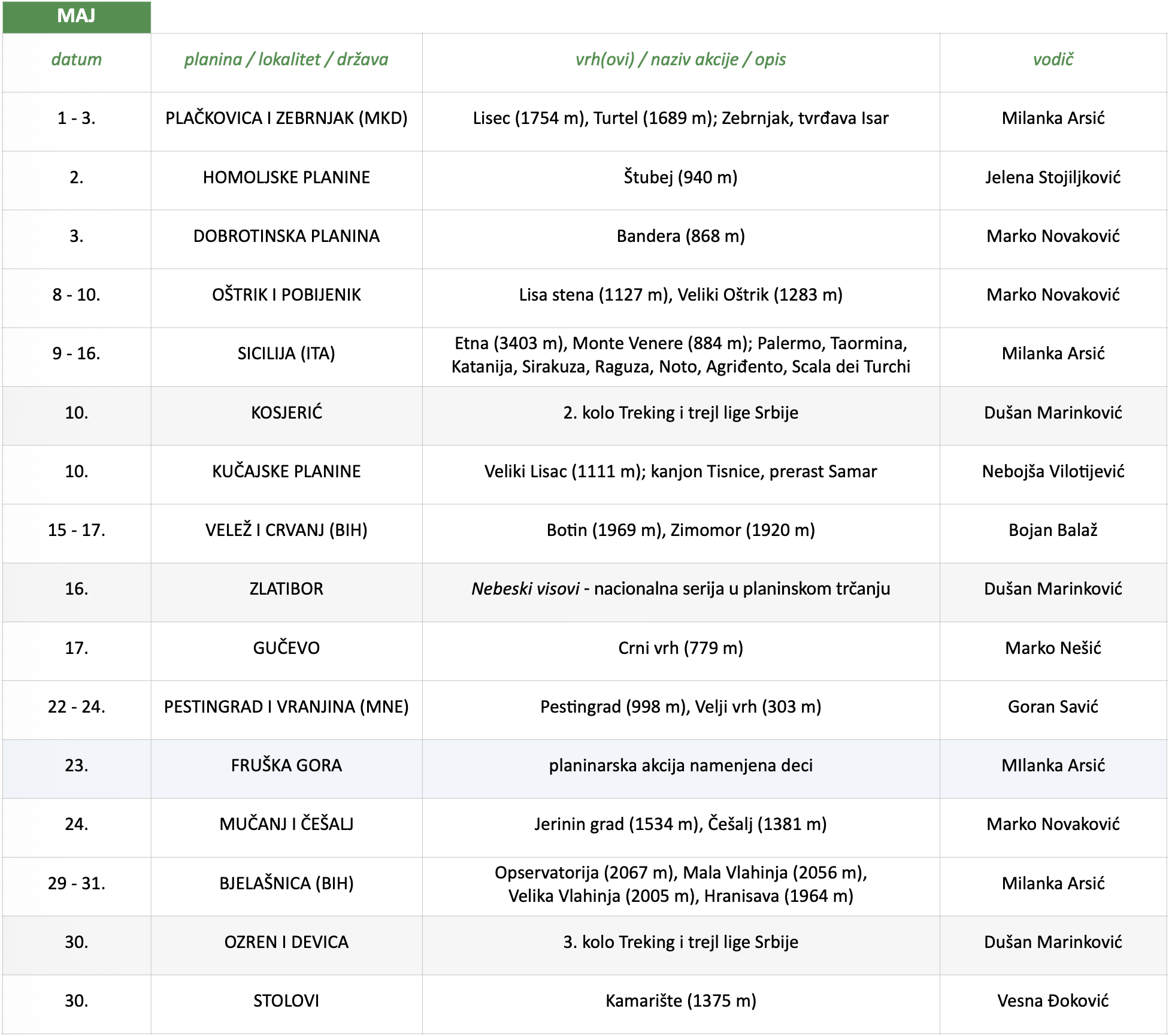The width and height of the screenshot is (1169, 1036).
Task: Click Vesna Đoković guide cell
Action: click(1053, 1001)
